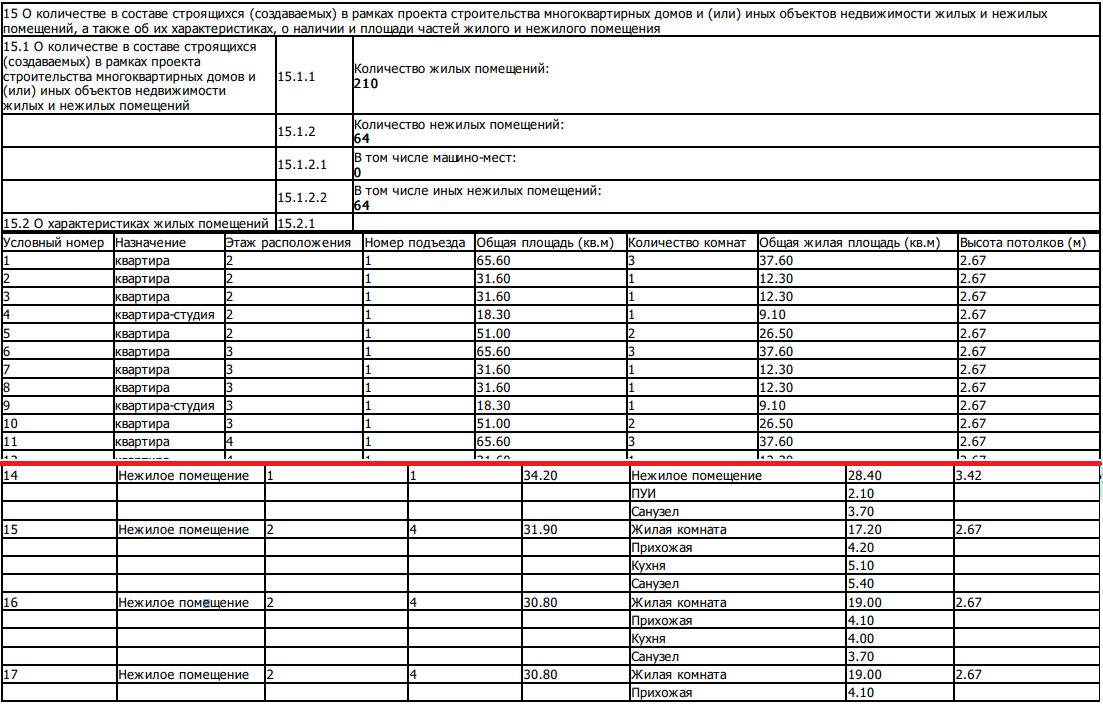Click the 'Назначение' column header
The height and width of the screenshot is (704, 1103).
pyautogui.click(x=151, y=243)
